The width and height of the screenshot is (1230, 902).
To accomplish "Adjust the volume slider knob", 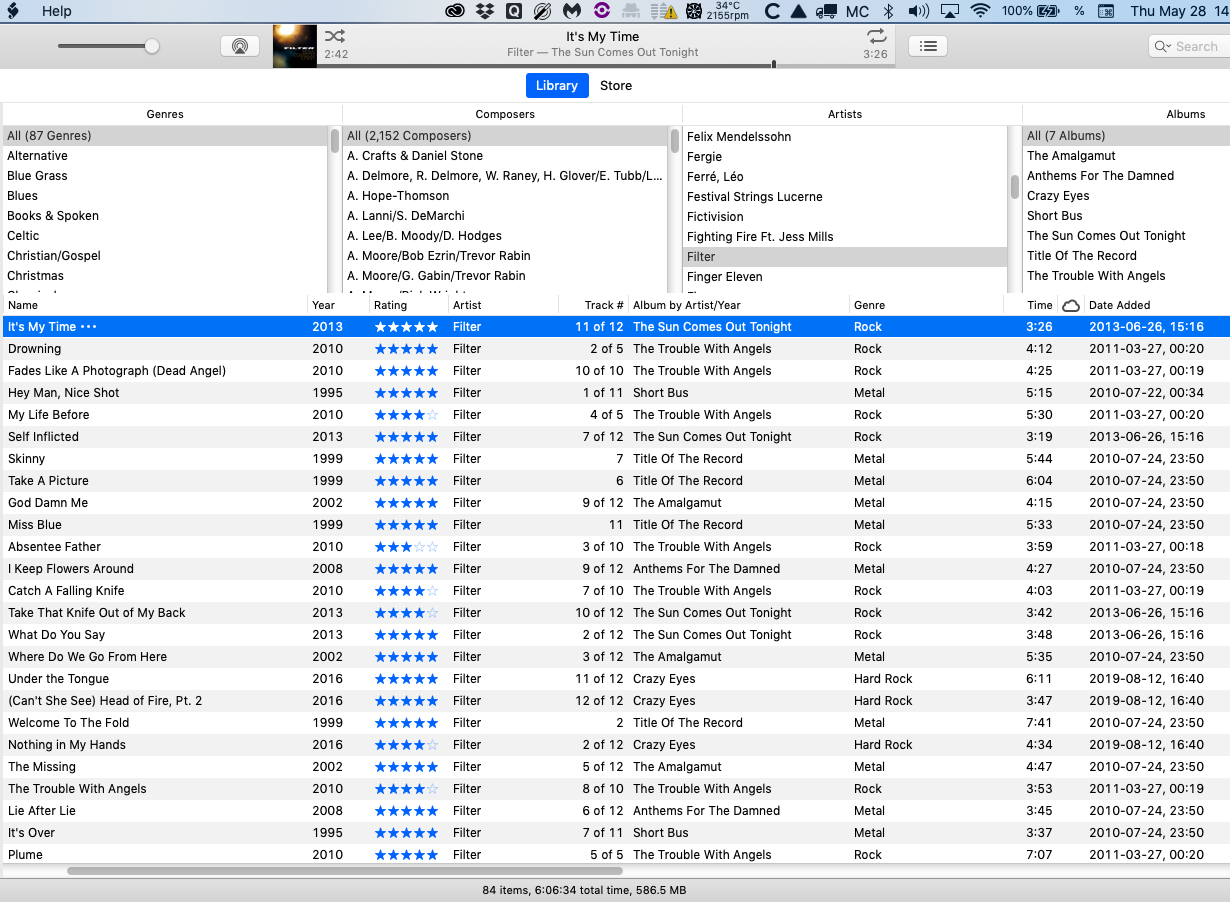I will 152,46.
